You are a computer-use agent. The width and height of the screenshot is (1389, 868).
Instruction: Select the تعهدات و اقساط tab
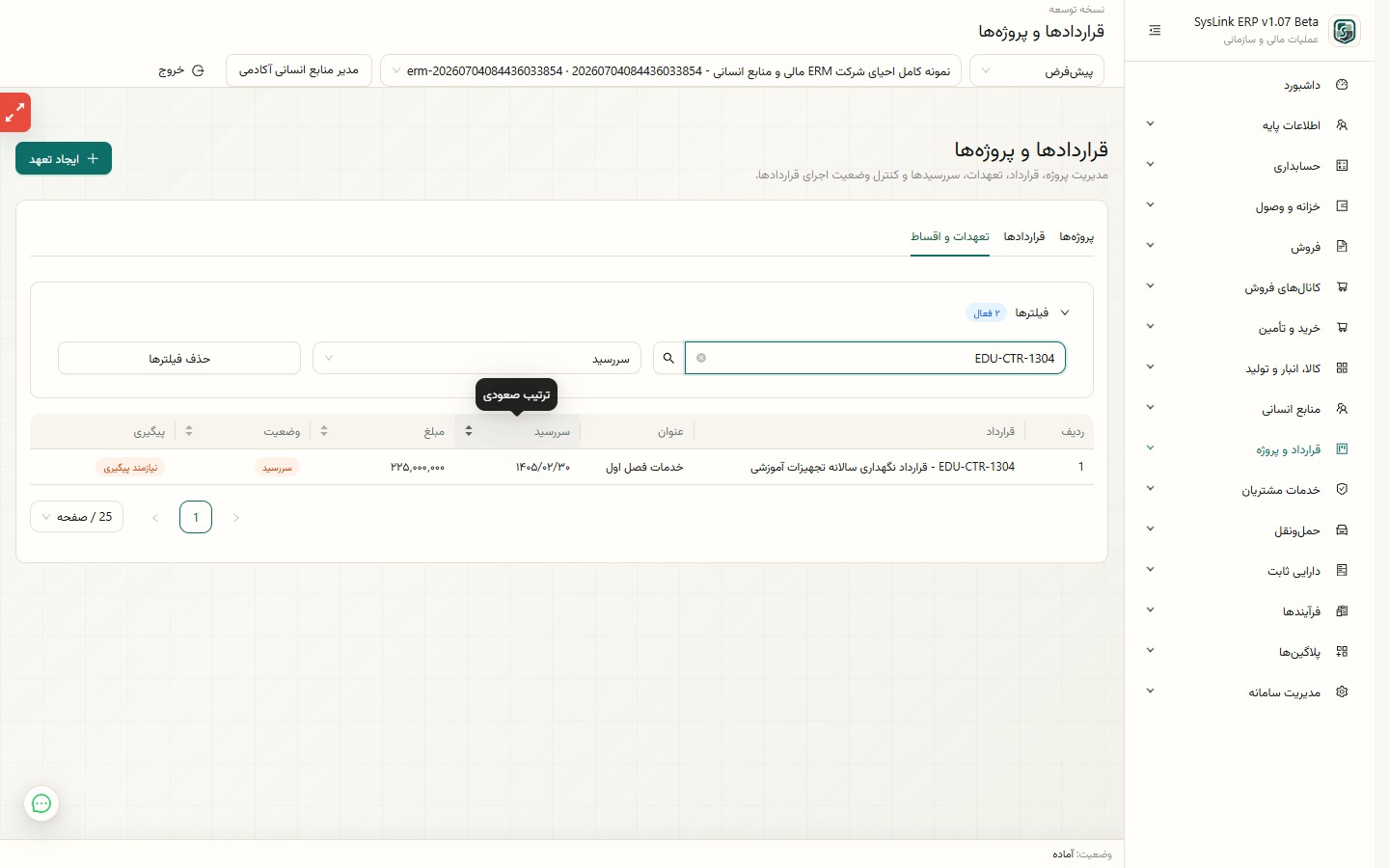[950, 236]
